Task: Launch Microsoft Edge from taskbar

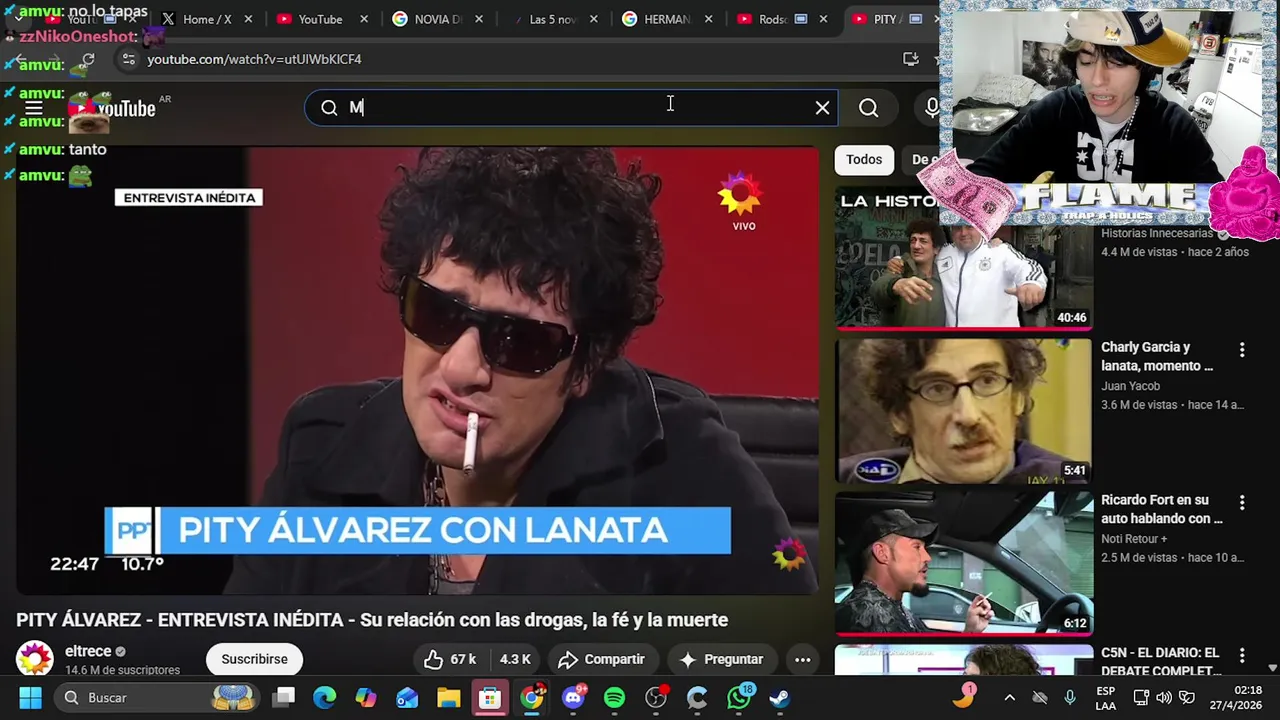Action: (324, 697)
